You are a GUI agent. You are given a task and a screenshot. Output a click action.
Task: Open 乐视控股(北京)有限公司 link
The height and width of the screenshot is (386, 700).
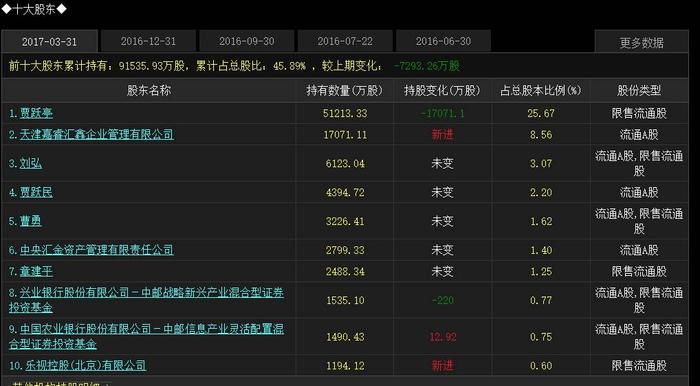[x=83, y=365]
